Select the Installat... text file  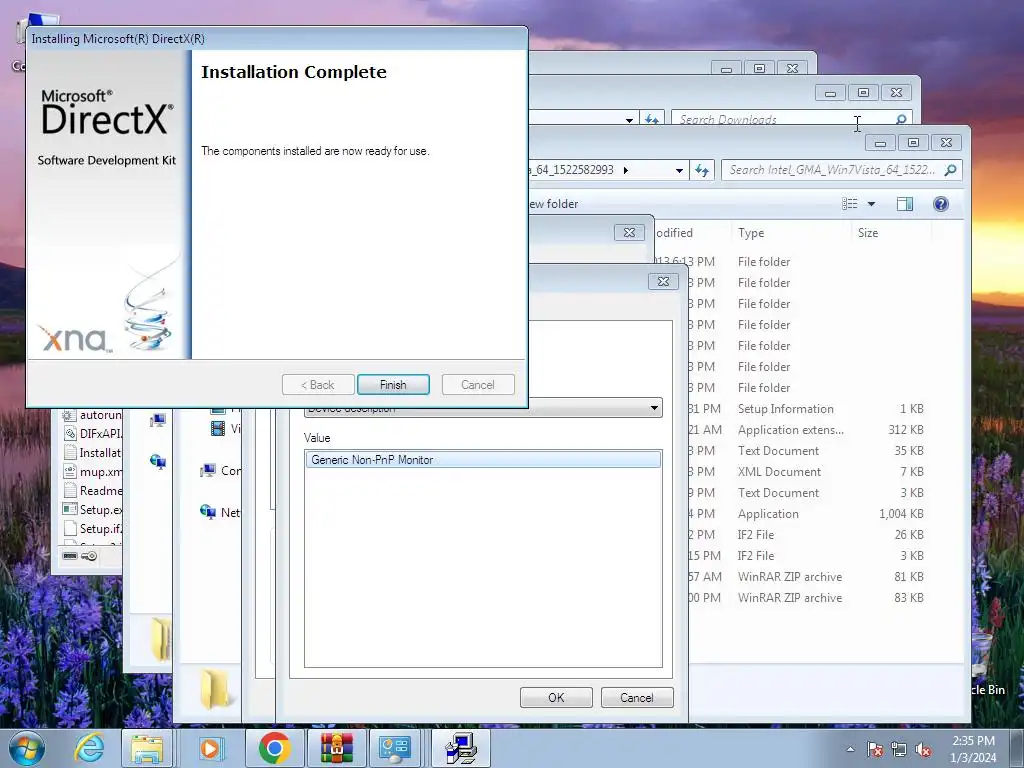(x=93, y=453)
